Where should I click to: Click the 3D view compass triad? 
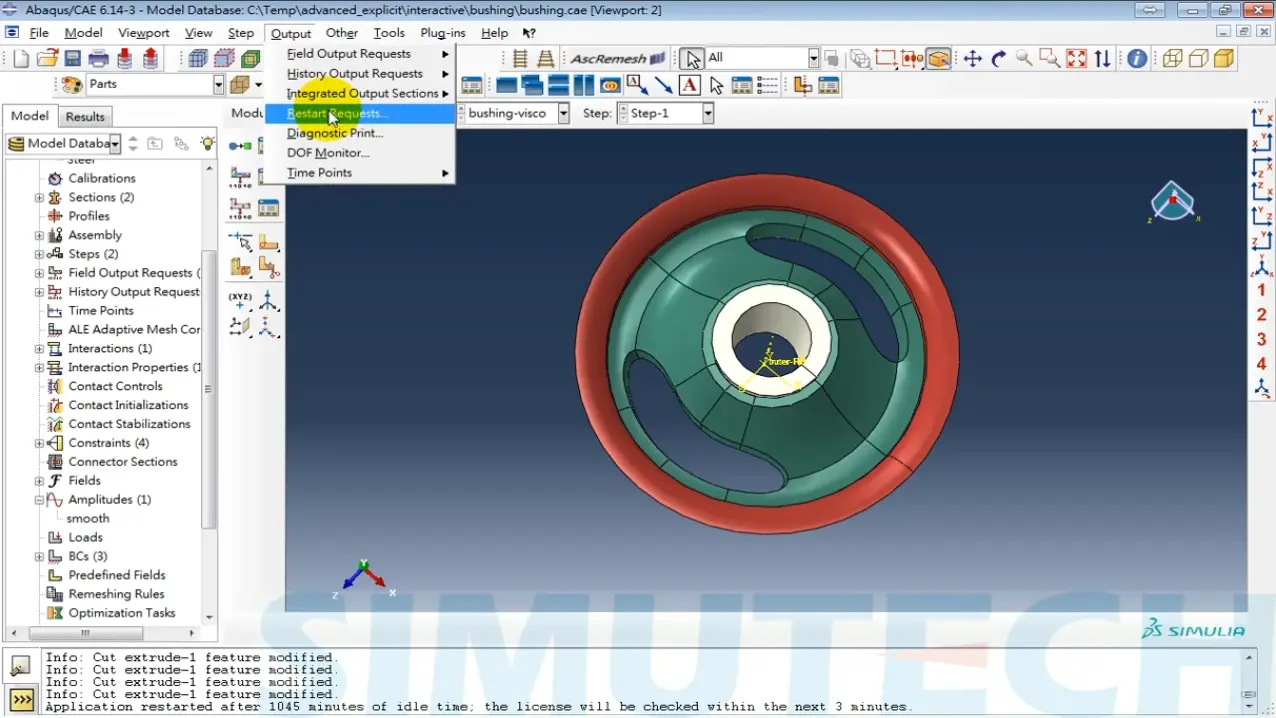[1172, 203]
